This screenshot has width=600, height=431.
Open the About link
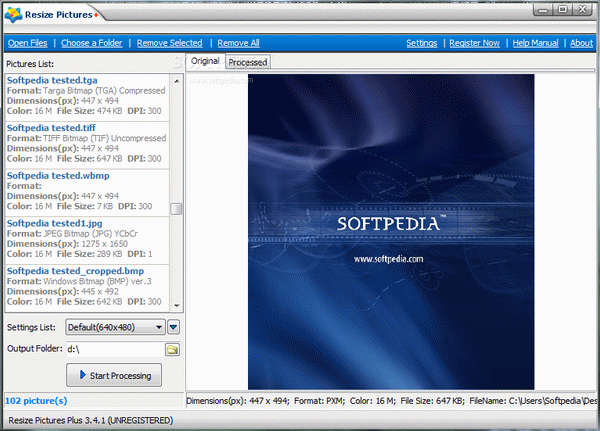[x=581, y=43]
